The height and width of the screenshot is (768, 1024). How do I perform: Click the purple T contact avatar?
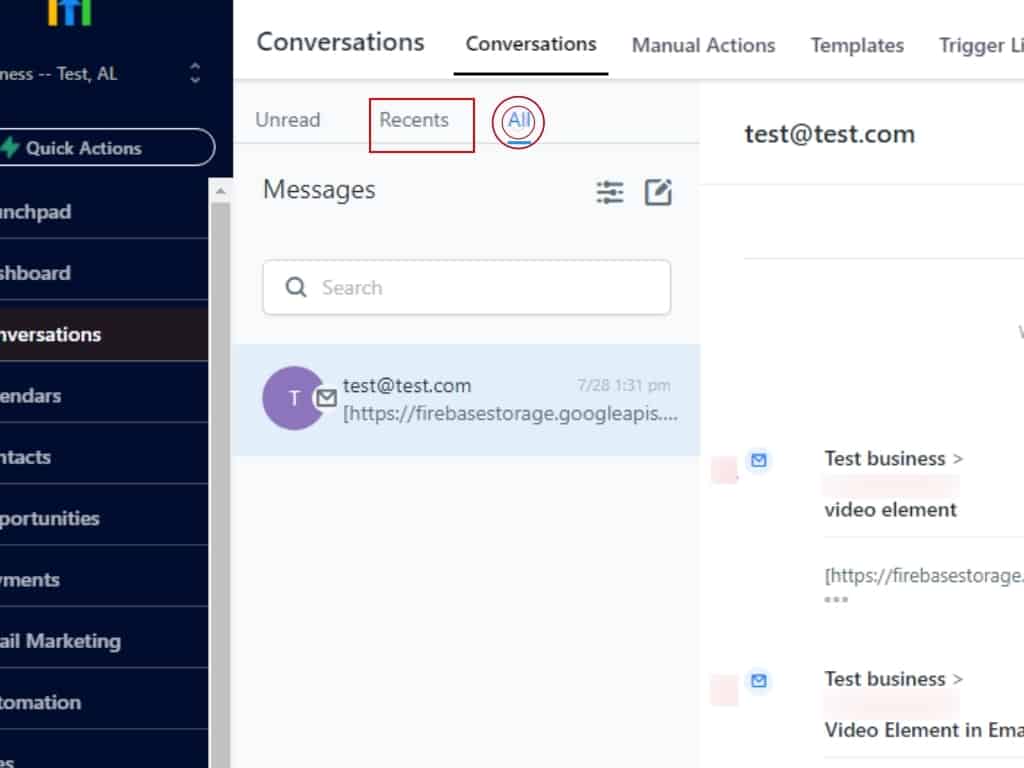[x=292, y=398]
